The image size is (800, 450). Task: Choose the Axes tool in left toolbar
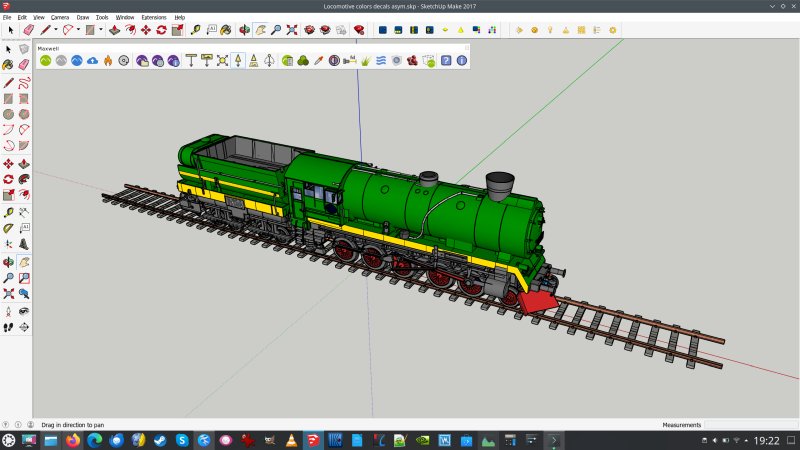(x=8, y=244)
